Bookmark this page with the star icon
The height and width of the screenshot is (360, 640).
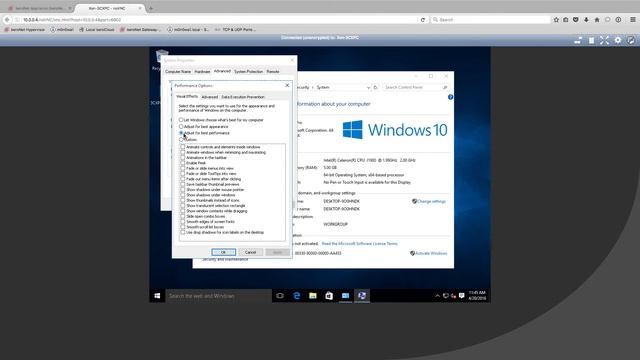[x=556, y=20]
